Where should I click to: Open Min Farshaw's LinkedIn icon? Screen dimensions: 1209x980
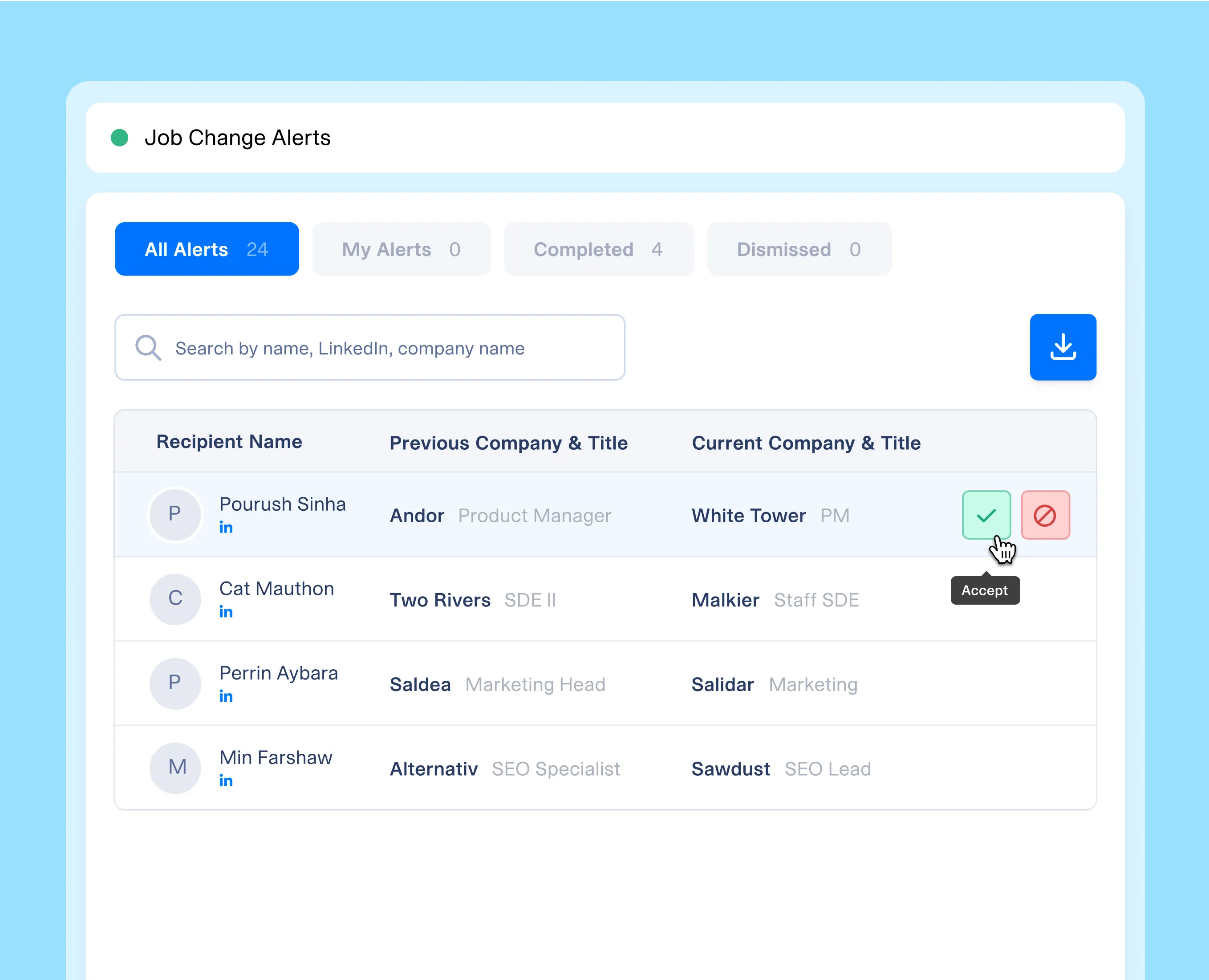point(226,781)
